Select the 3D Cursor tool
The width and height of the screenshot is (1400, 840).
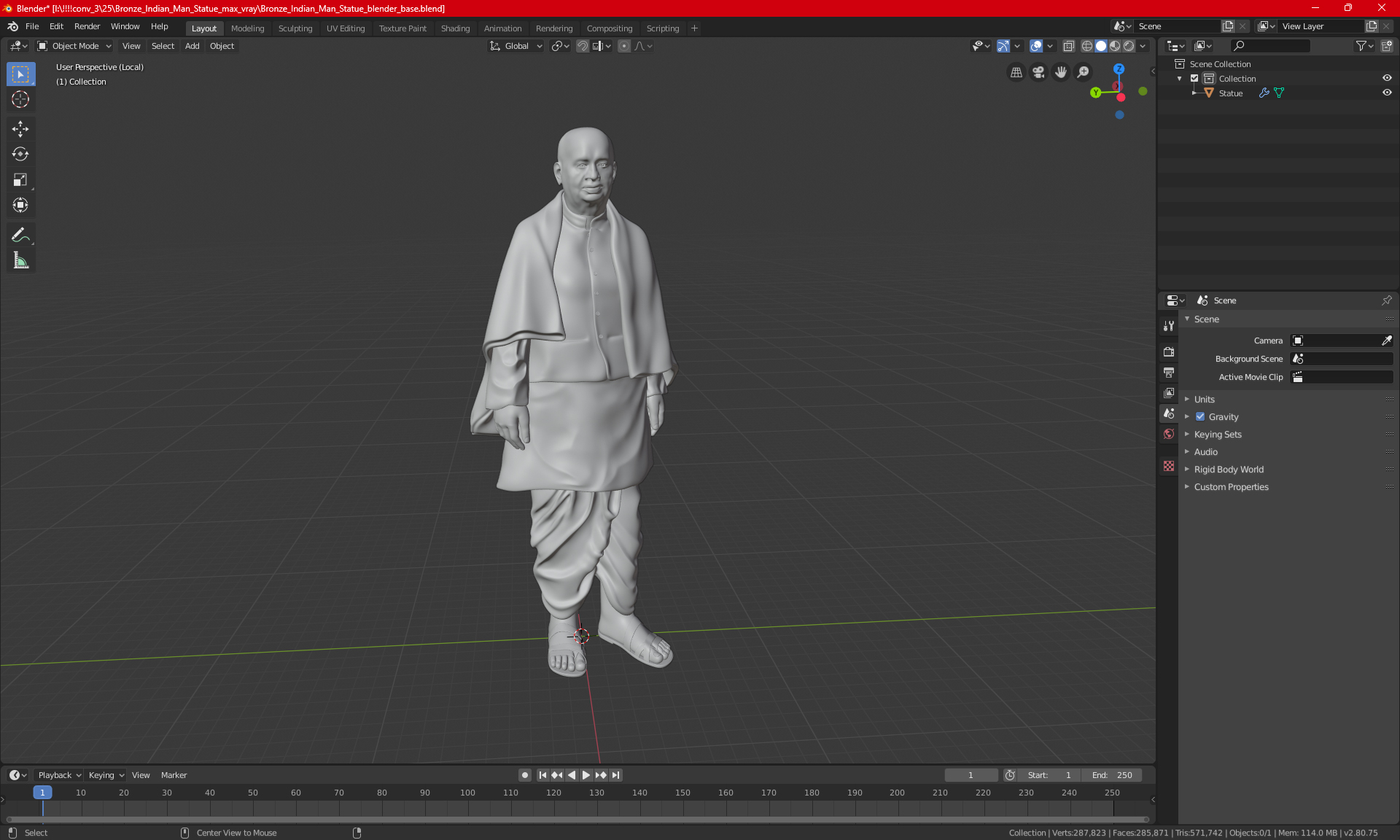20,99
